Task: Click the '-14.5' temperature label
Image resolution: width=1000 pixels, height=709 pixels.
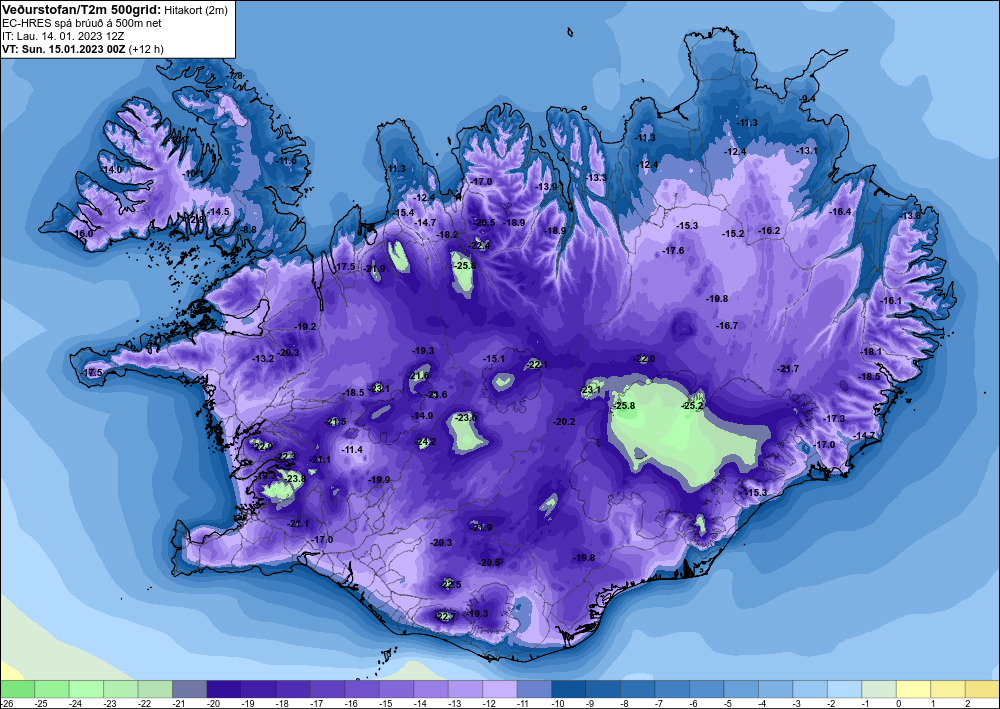Action: pyautogui.click(x=217, y=212)
